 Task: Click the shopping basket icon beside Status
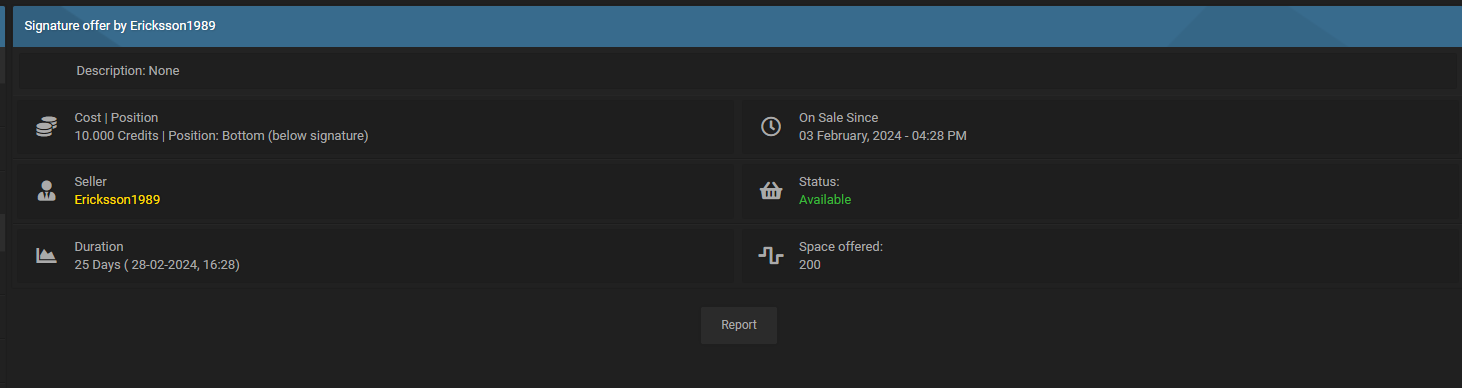click(x=770, y=191)
